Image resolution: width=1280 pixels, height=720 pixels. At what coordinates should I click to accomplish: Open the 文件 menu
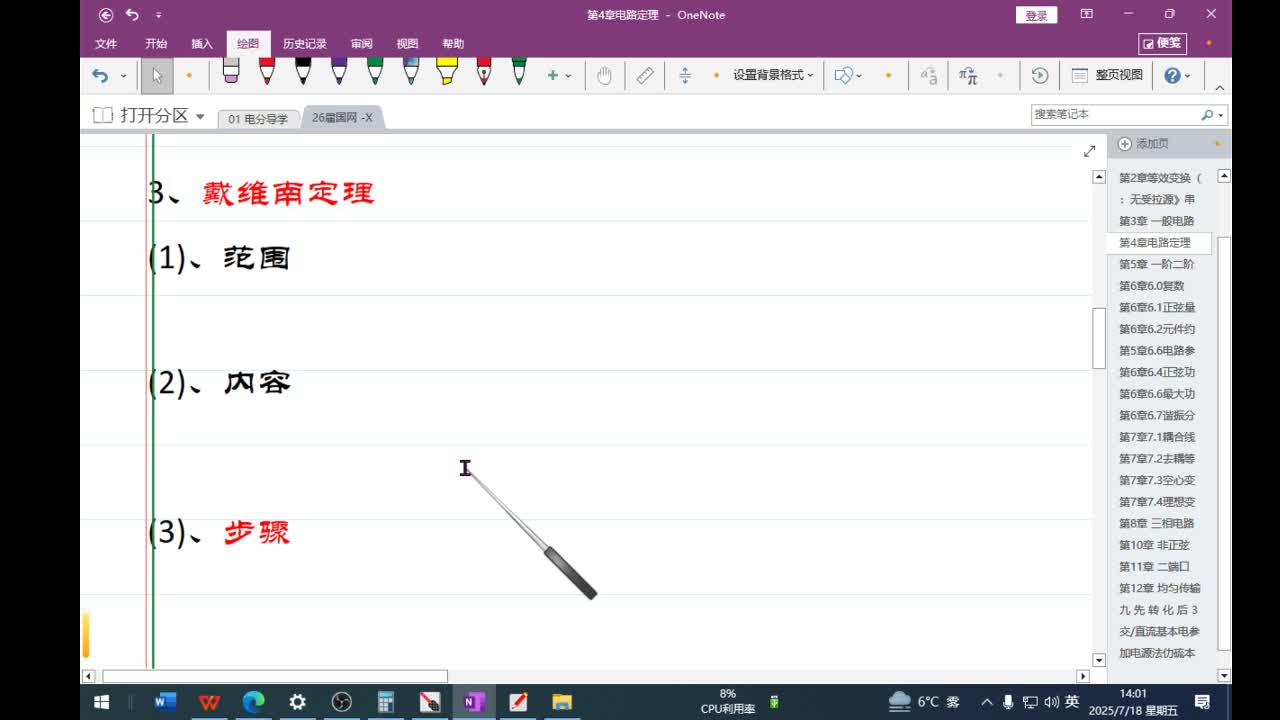106,44
